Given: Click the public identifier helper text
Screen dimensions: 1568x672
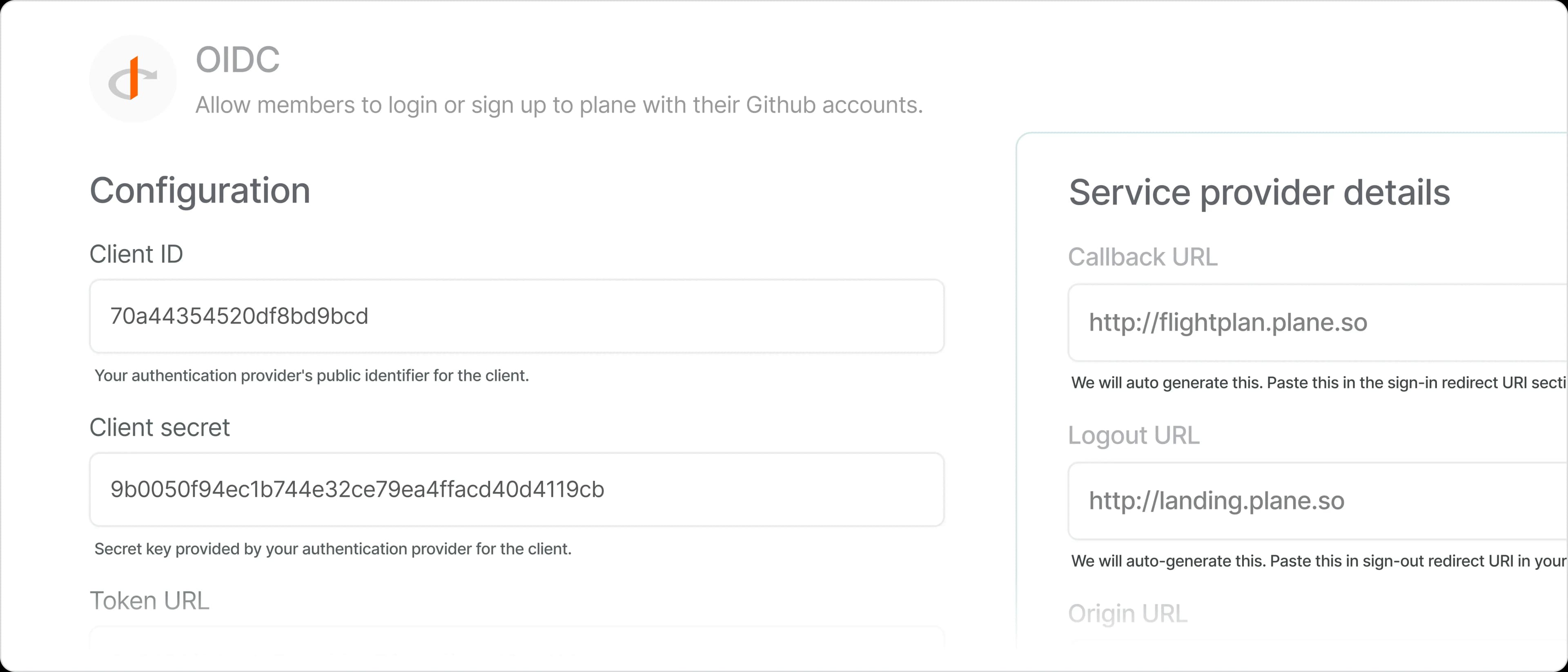Looking at the screenshot, I should (312, 375).
